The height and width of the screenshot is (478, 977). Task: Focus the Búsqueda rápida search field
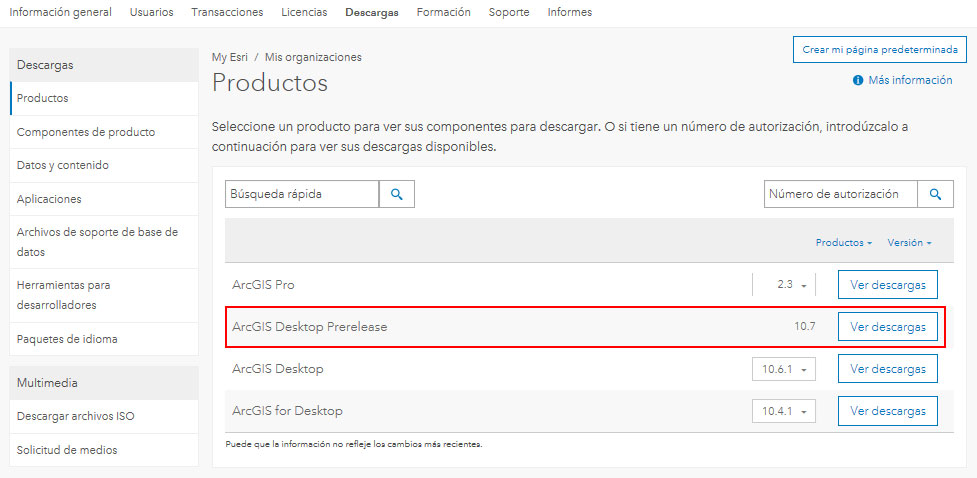click(x=302, y=194)
